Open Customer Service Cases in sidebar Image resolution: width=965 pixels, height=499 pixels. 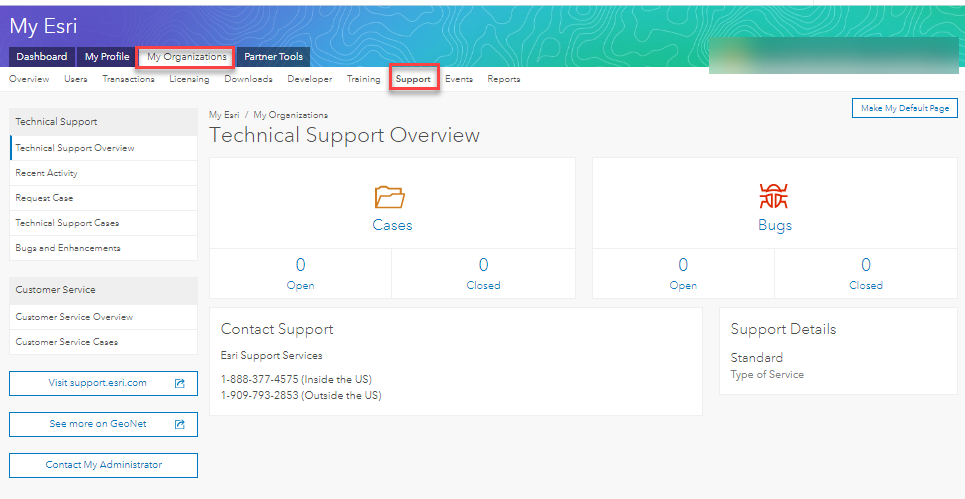[x=103, y=342]
